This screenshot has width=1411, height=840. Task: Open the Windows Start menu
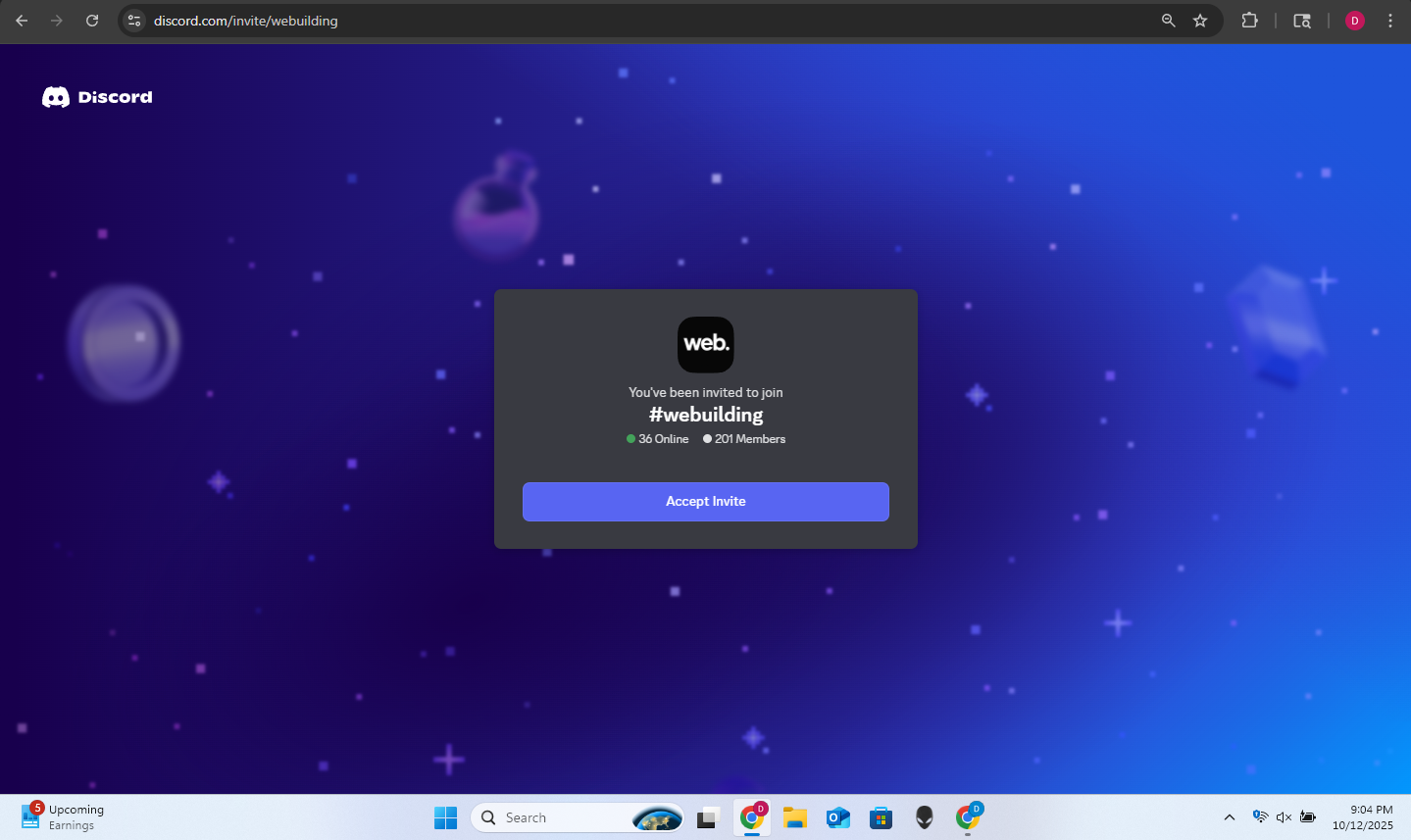click(445, 817)
